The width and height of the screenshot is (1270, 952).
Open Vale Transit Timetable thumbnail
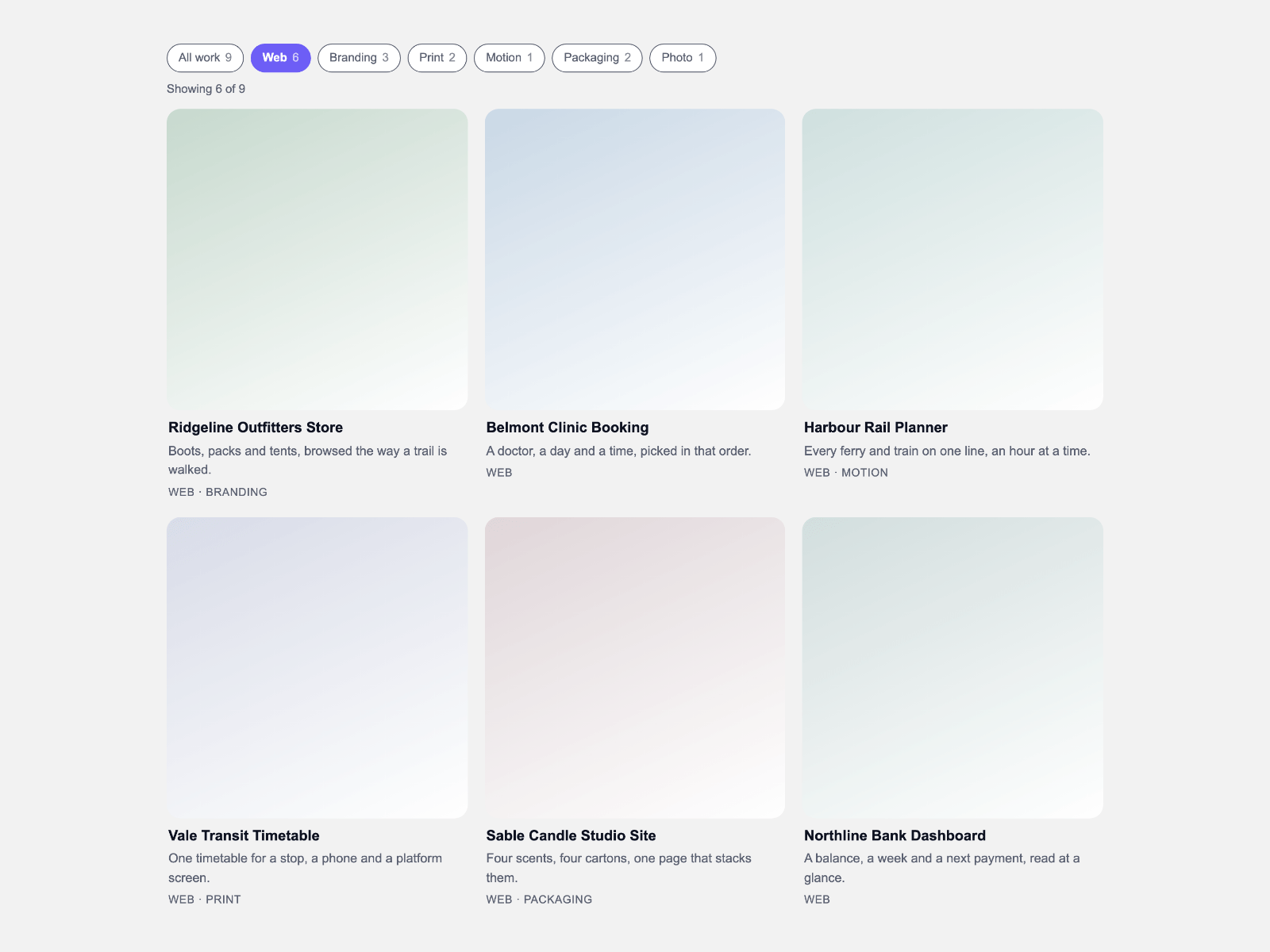tap(317, 668)
